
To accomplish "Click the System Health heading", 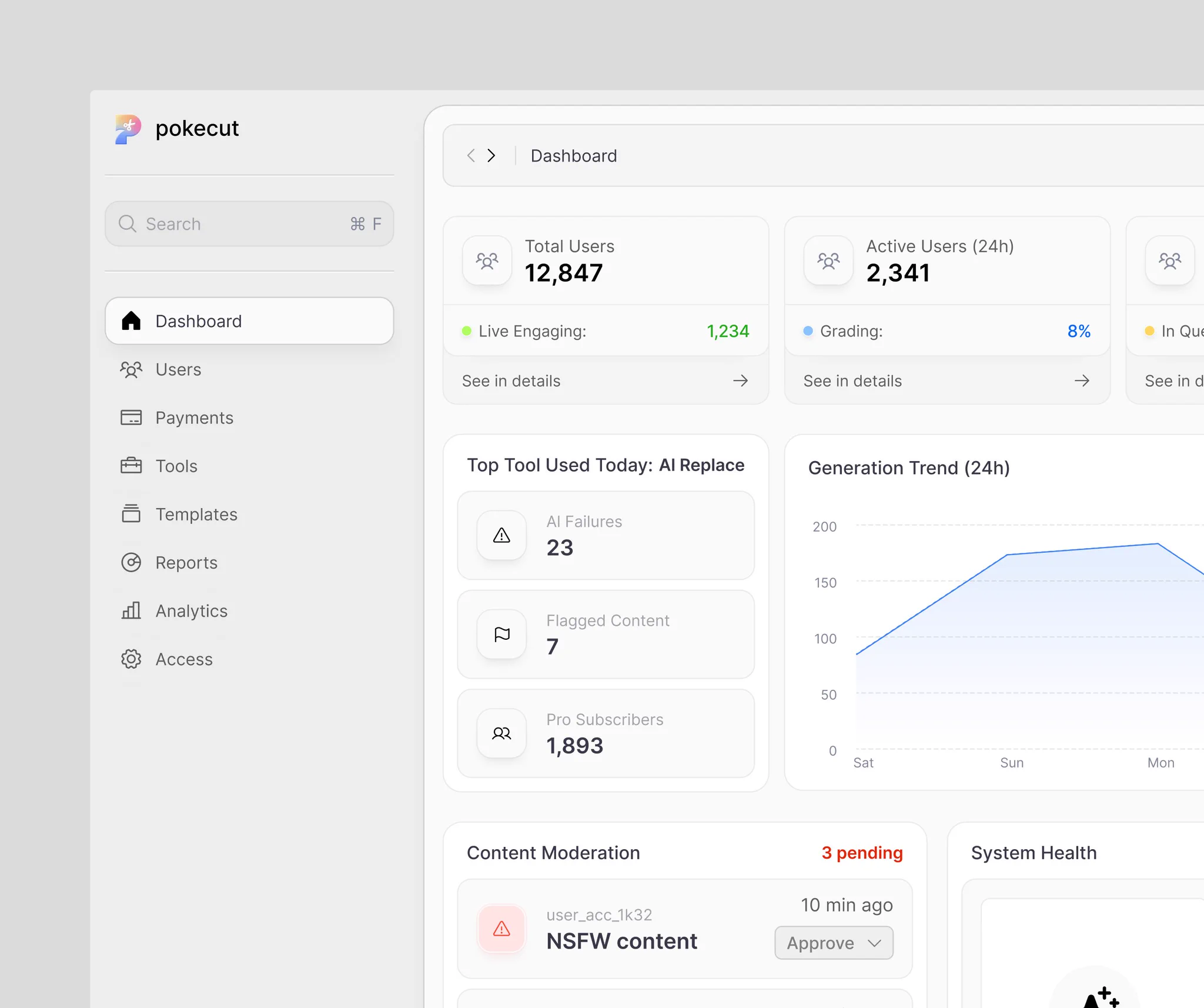I will pyautogui.click(x=1034, y=852).
